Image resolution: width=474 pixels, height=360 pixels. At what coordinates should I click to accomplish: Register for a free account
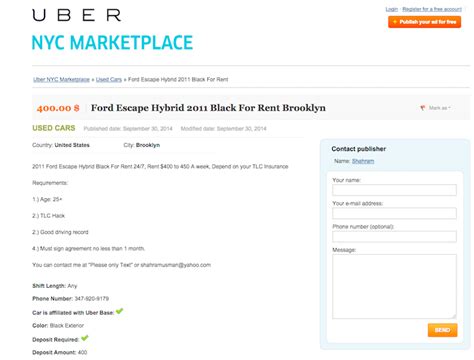(x=432, y=9)
